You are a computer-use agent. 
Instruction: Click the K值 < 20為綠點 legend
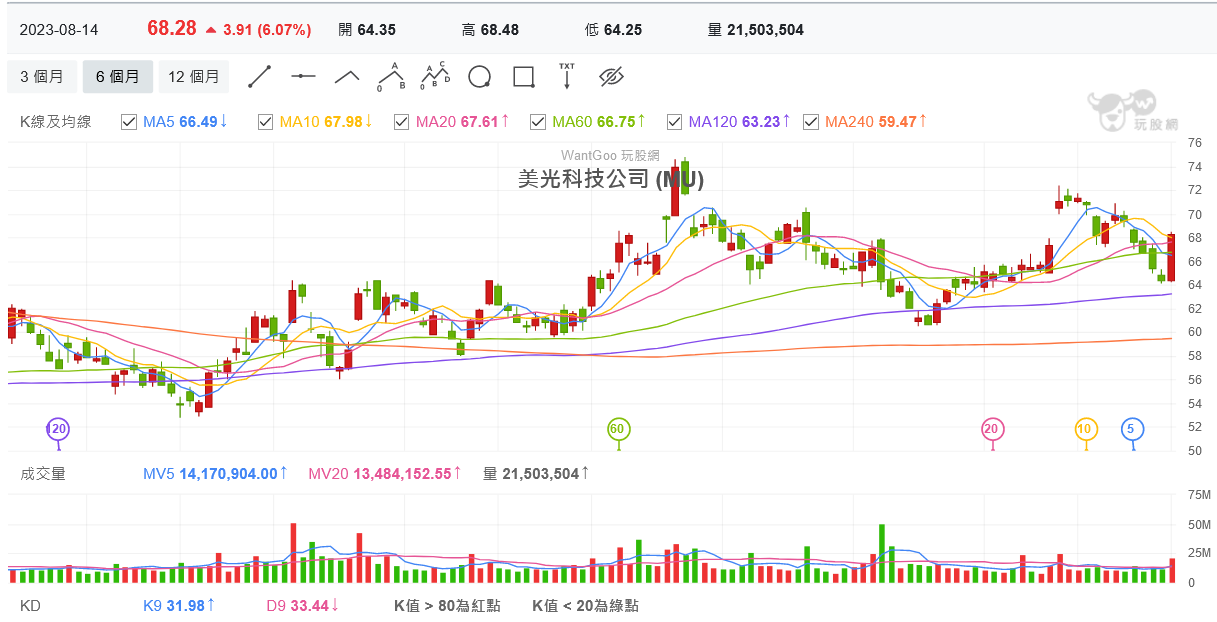[x=585, y=605]
